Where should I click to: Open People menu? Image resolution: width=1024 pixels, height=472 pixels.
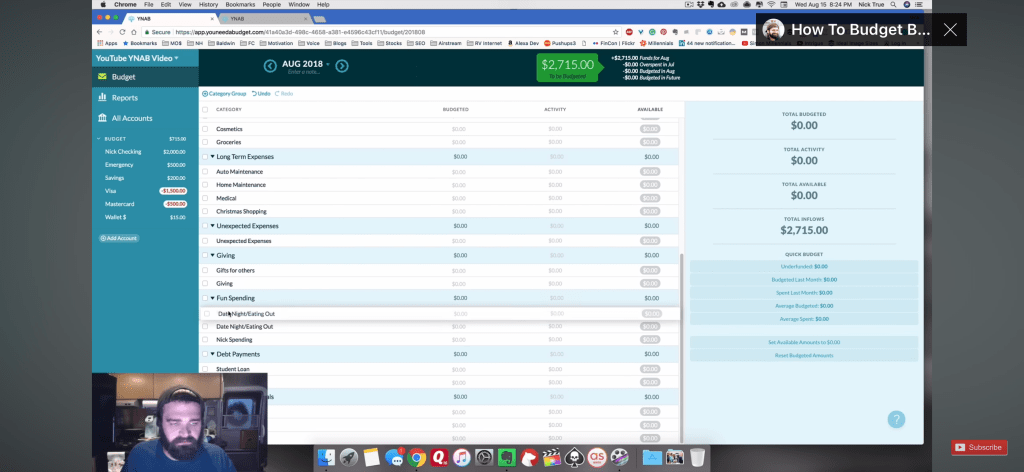[x=272, y=5]
